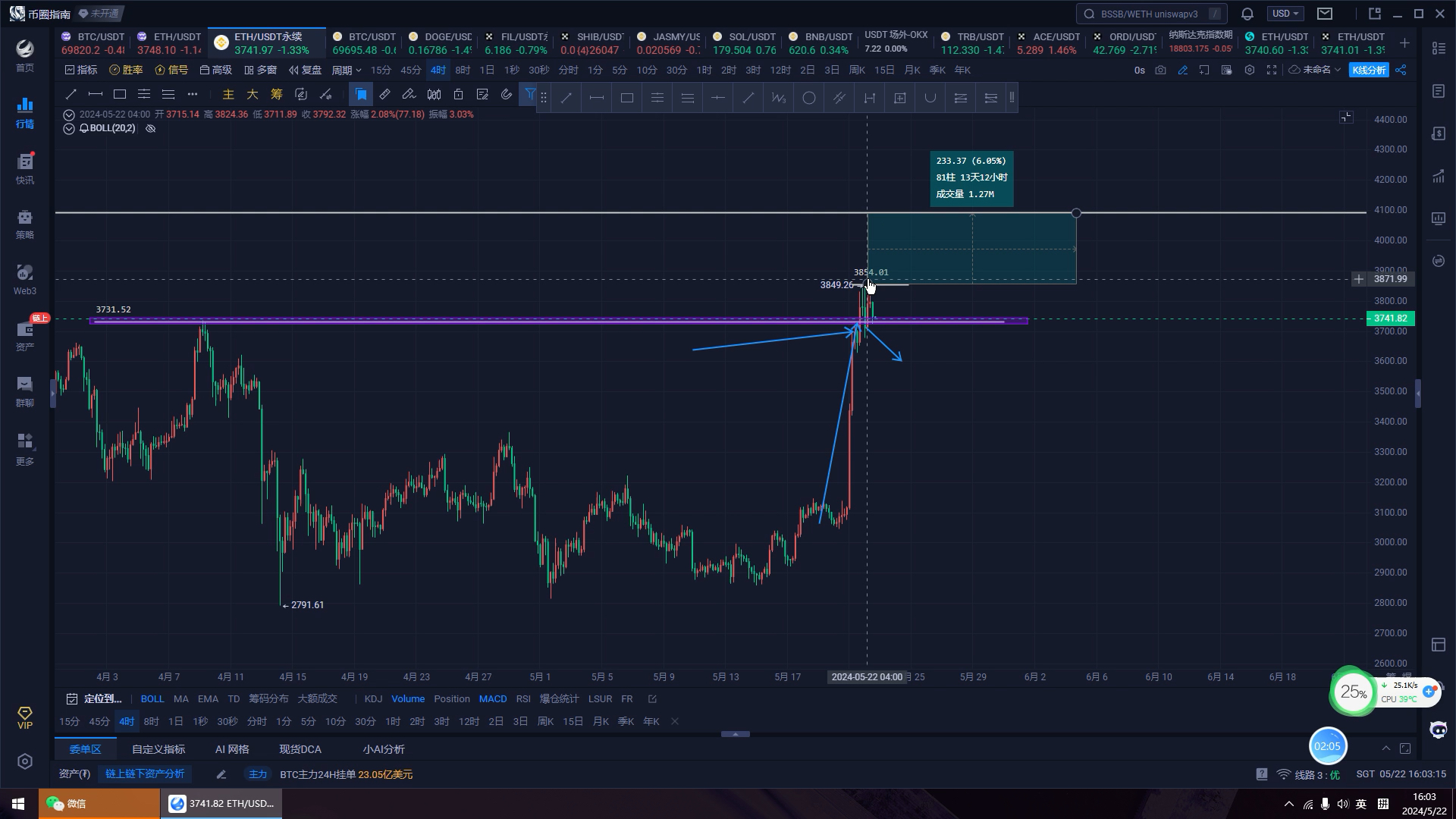The height and width of the screenshot is (819, 1456).
Task: Switch to the 现货DCA tab
Action: 300,749
